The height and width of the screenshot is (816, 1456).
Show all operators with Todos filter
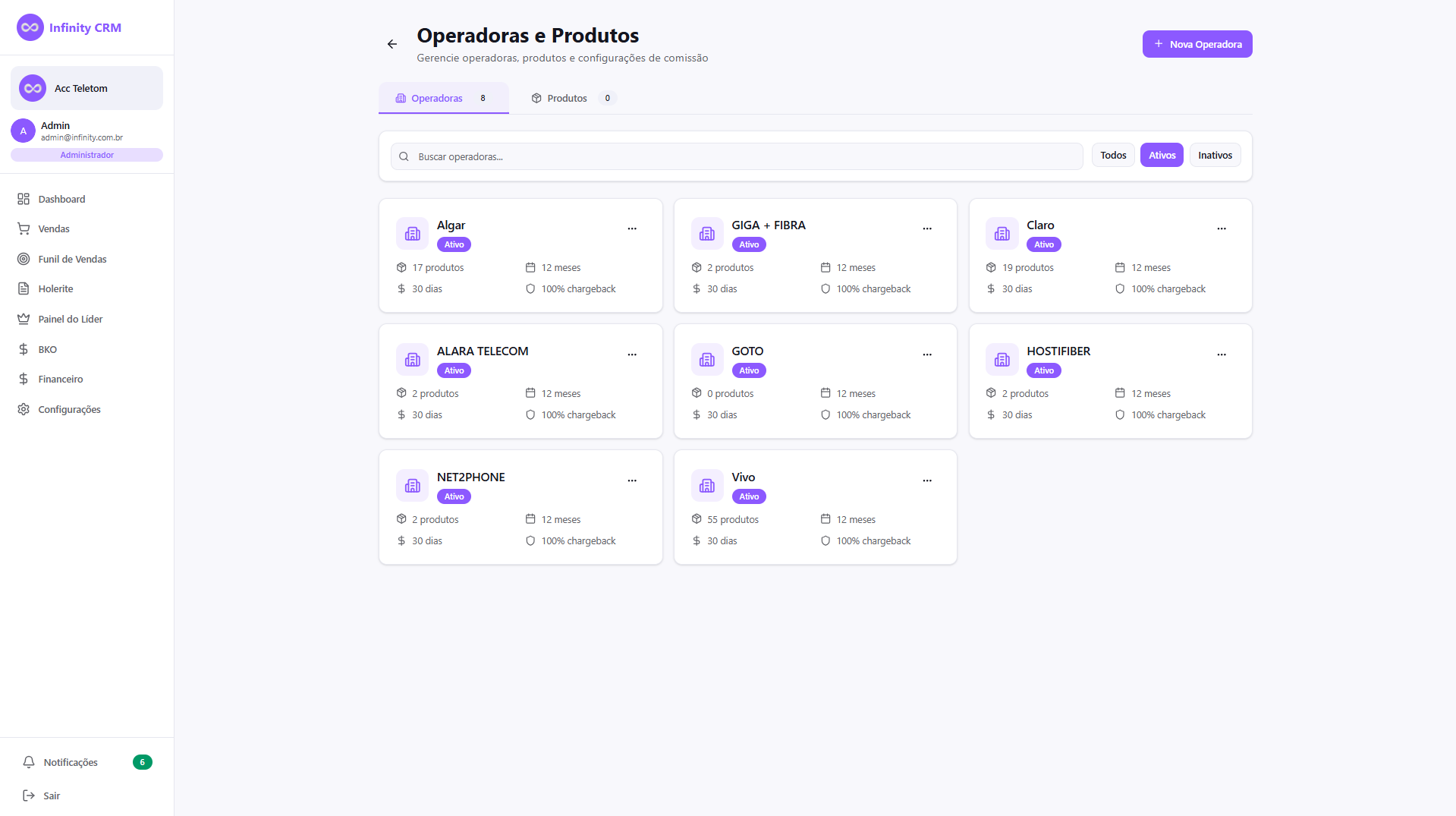pos(1113,155)
